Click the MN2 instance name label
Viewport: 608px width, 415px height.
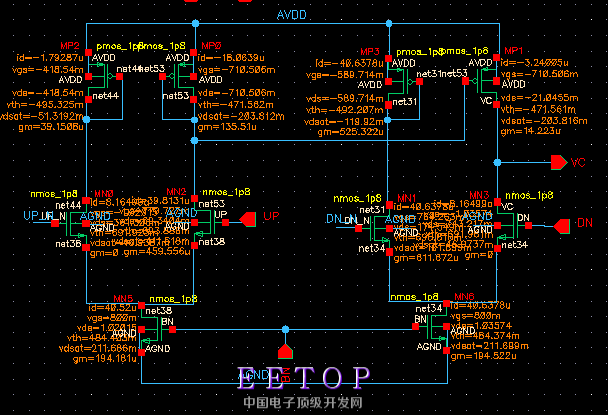tap(176, 192)
